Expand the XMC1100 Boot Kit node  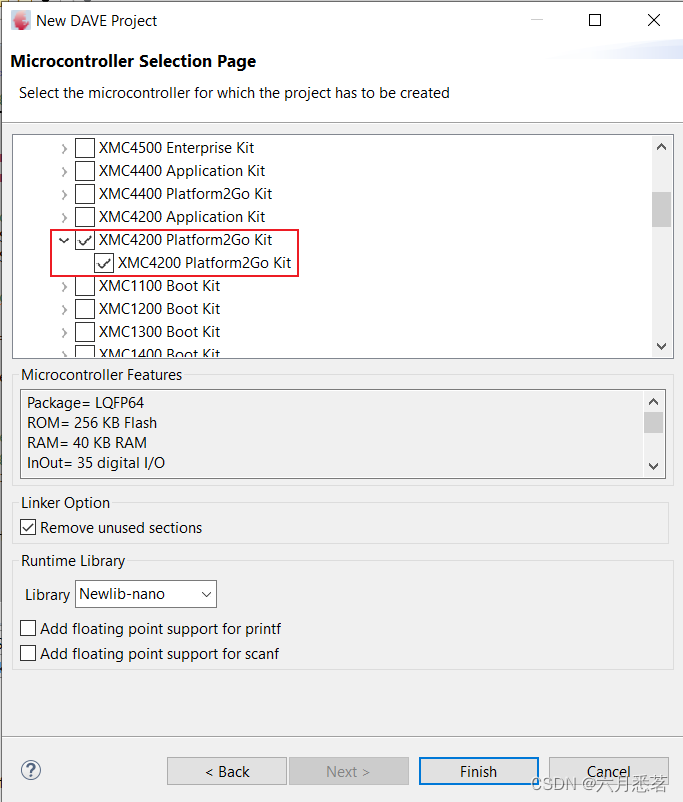point(64,286)
